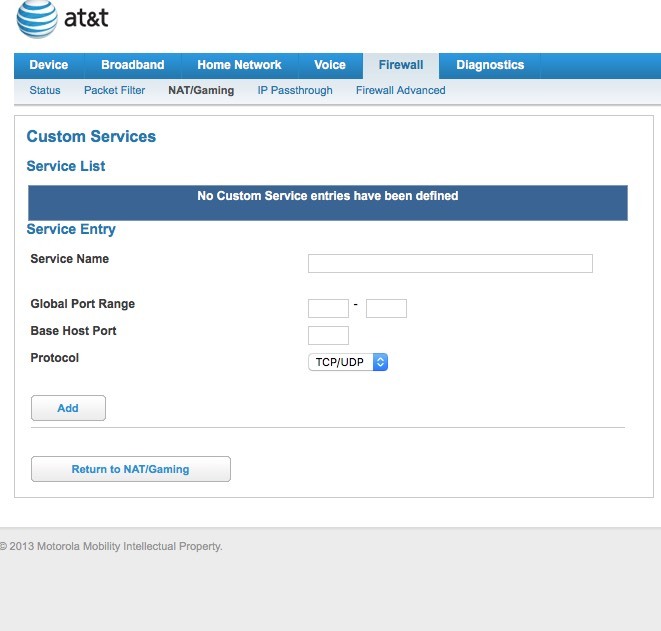The width and height of the screenshot is (661, 631).
Task: Expand the Protocol TCP/UDP dropdown
Action: [348, 362]
